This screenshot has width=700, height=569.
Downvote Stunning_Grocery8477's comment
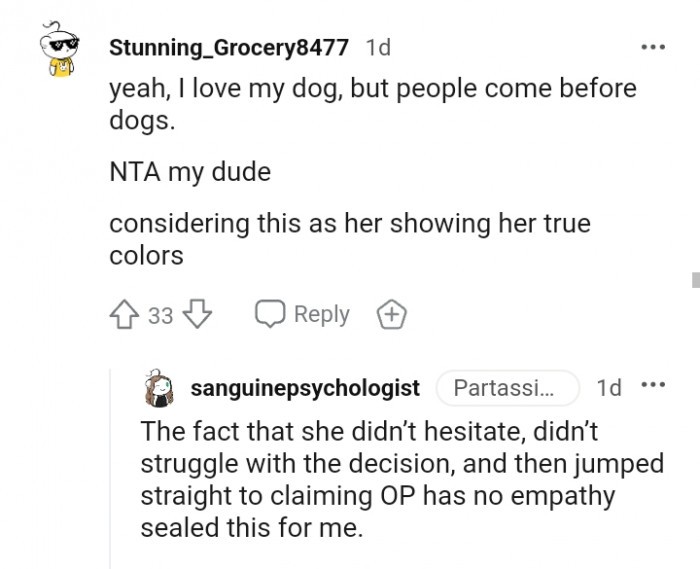(199, 315)
